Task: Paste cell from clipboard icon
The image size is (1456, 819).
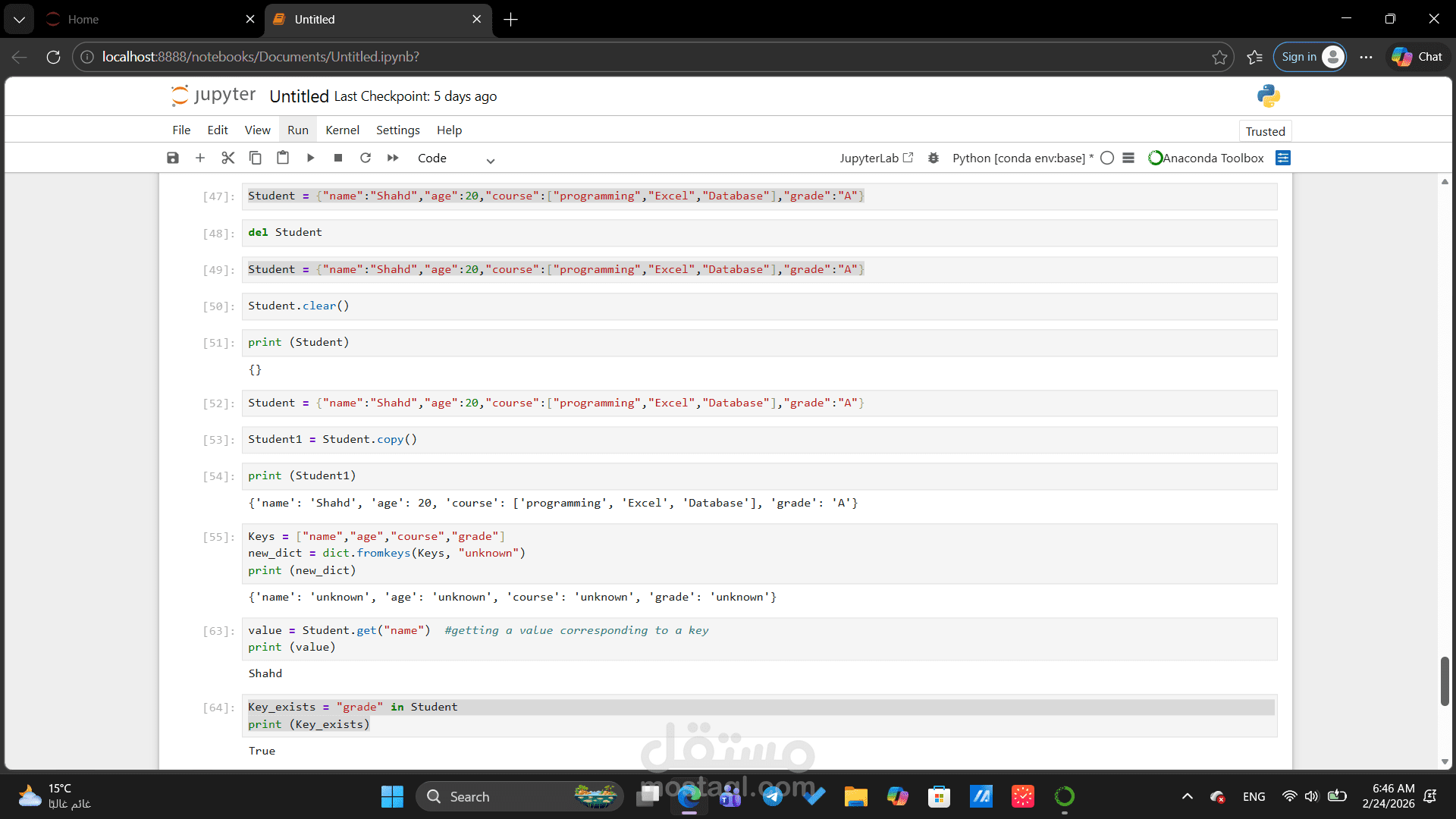Action: 283,158
